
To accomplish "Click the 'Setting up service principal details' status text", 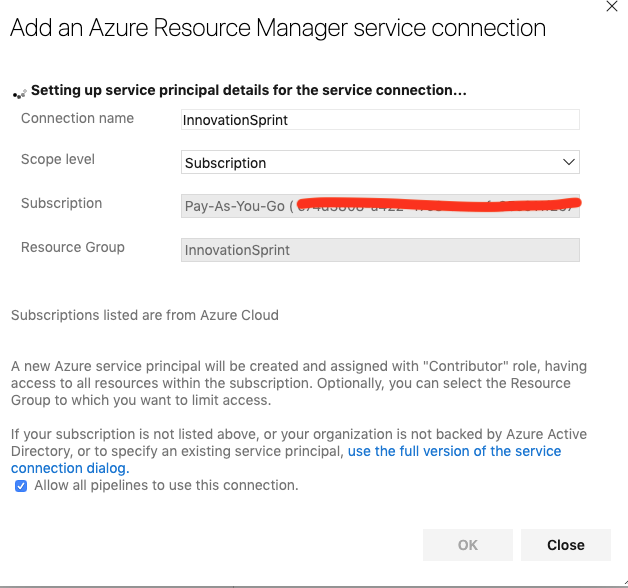I will click(249, 91).
